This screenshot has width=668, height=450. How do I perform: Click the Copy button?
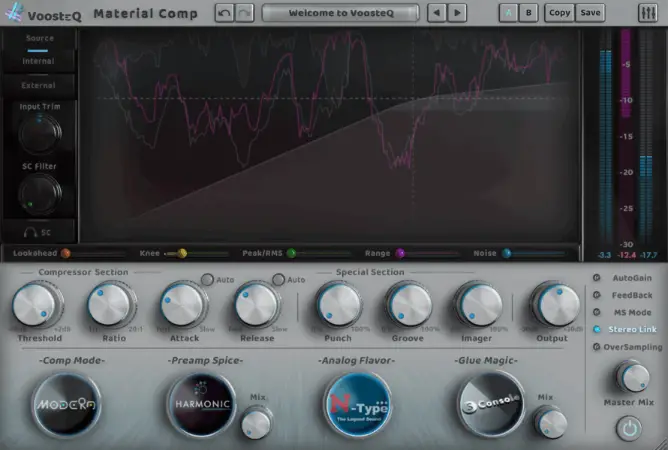click(x=559, y=13)
